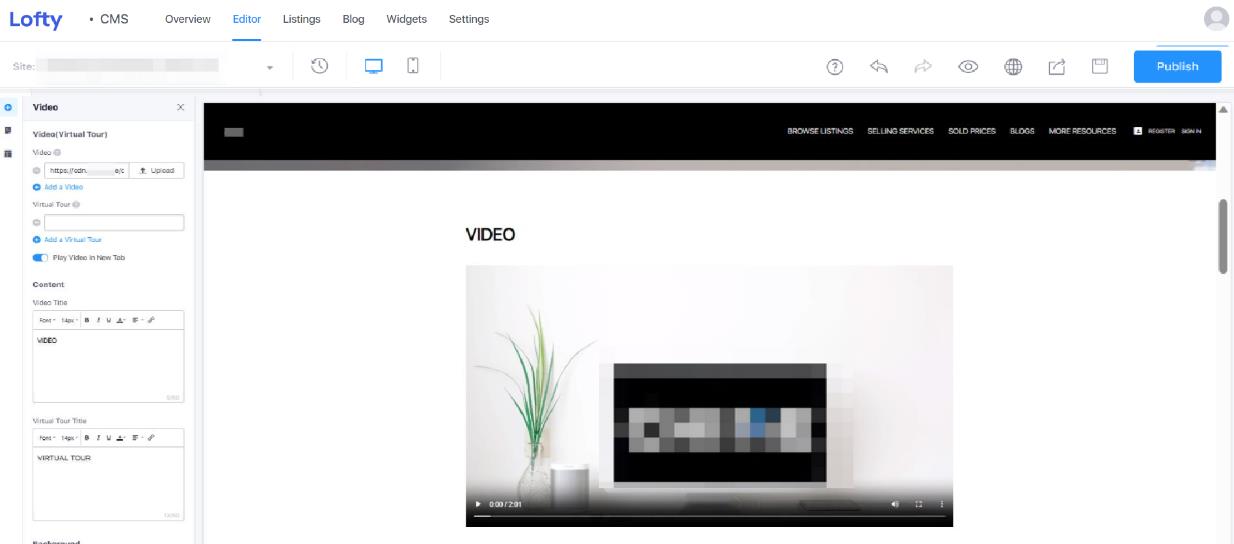The image size is (1234, 544).
Task: Open the Blog tab
Action: [353, 19]
